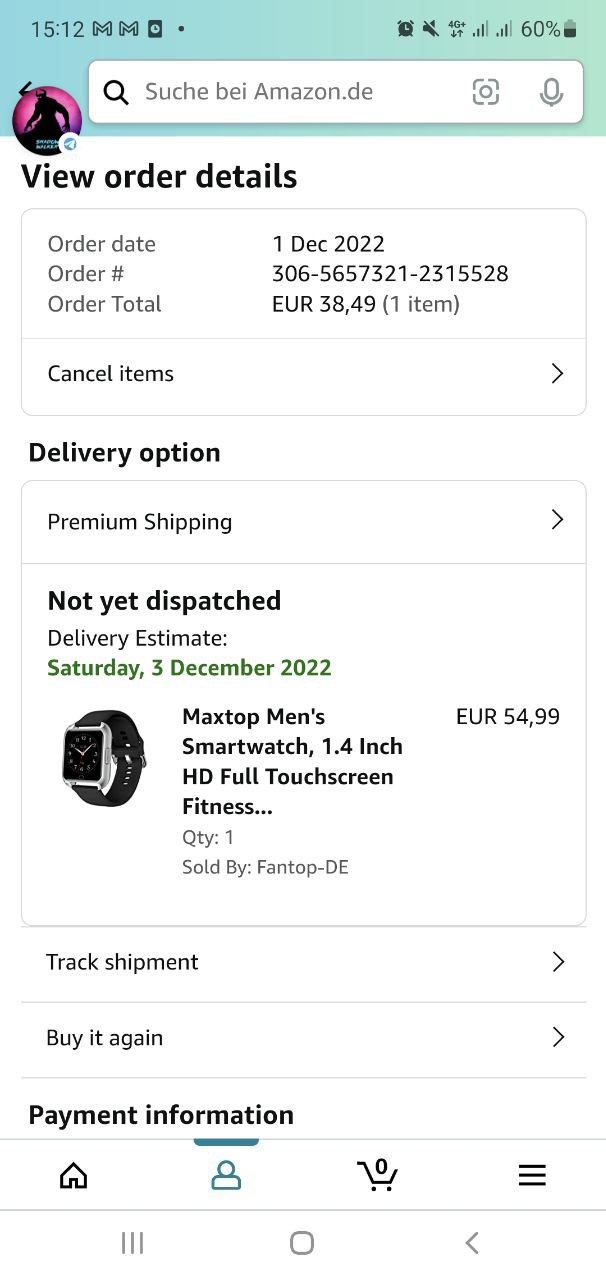The image size is (606, 1280).
Task: Tap the circular profile avatar overlay
Action: tap(46, 120)
